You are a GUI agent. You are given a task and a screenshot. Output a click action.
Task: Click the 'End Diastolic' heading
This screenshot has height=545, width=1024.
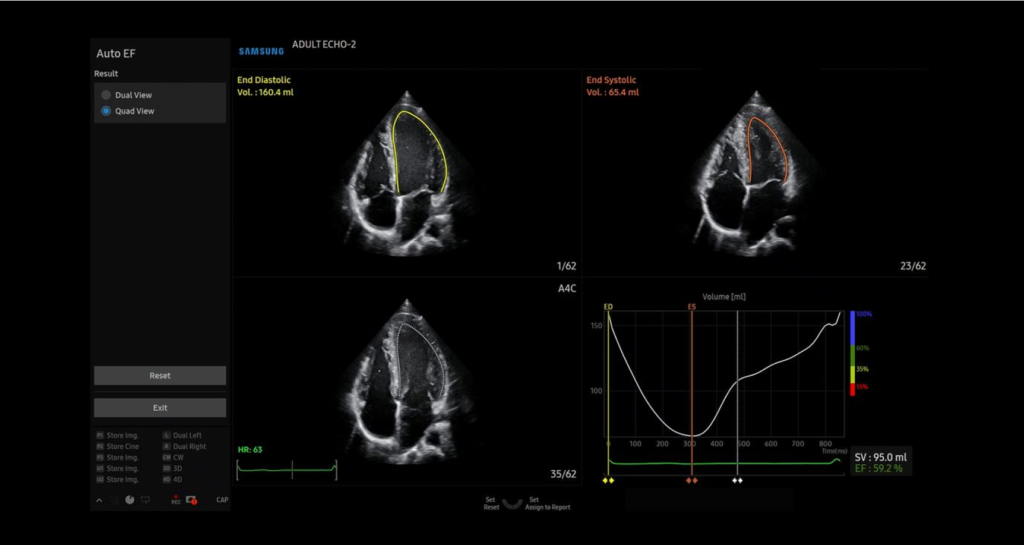coord(264,80)
